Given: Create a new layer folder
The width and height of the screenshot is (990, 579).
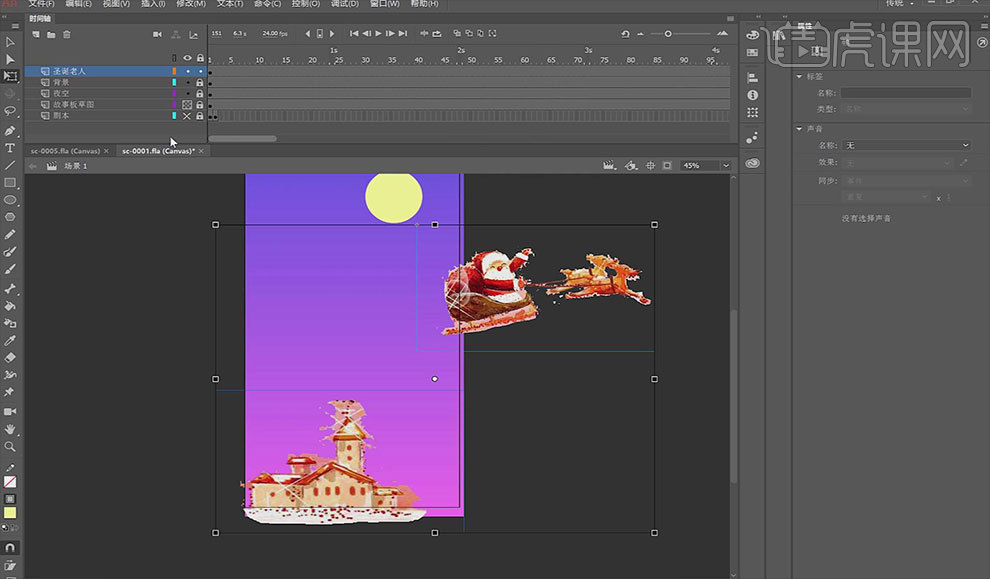Looking at the screenshot, I should 51,34.
